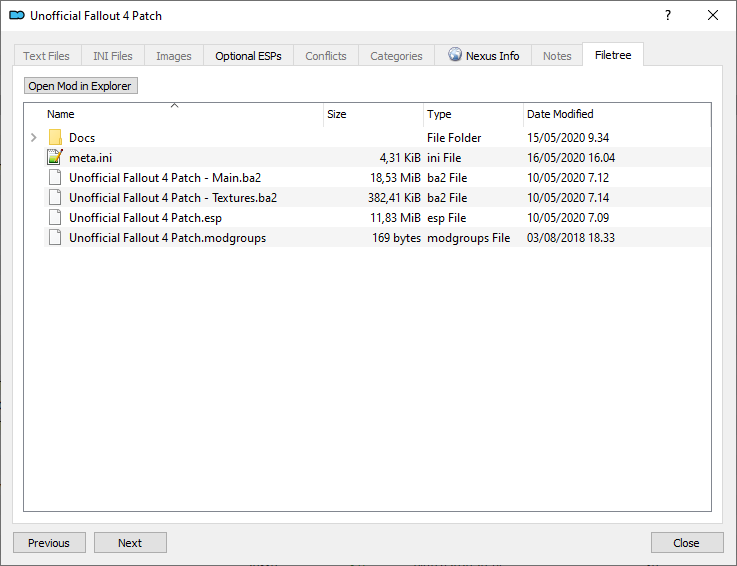The height and width of the screenshot is (566, 737).
Task: Select Unofficial Fallout 4 Patch - Main.ba2
Action: click(x=165, y=178)
